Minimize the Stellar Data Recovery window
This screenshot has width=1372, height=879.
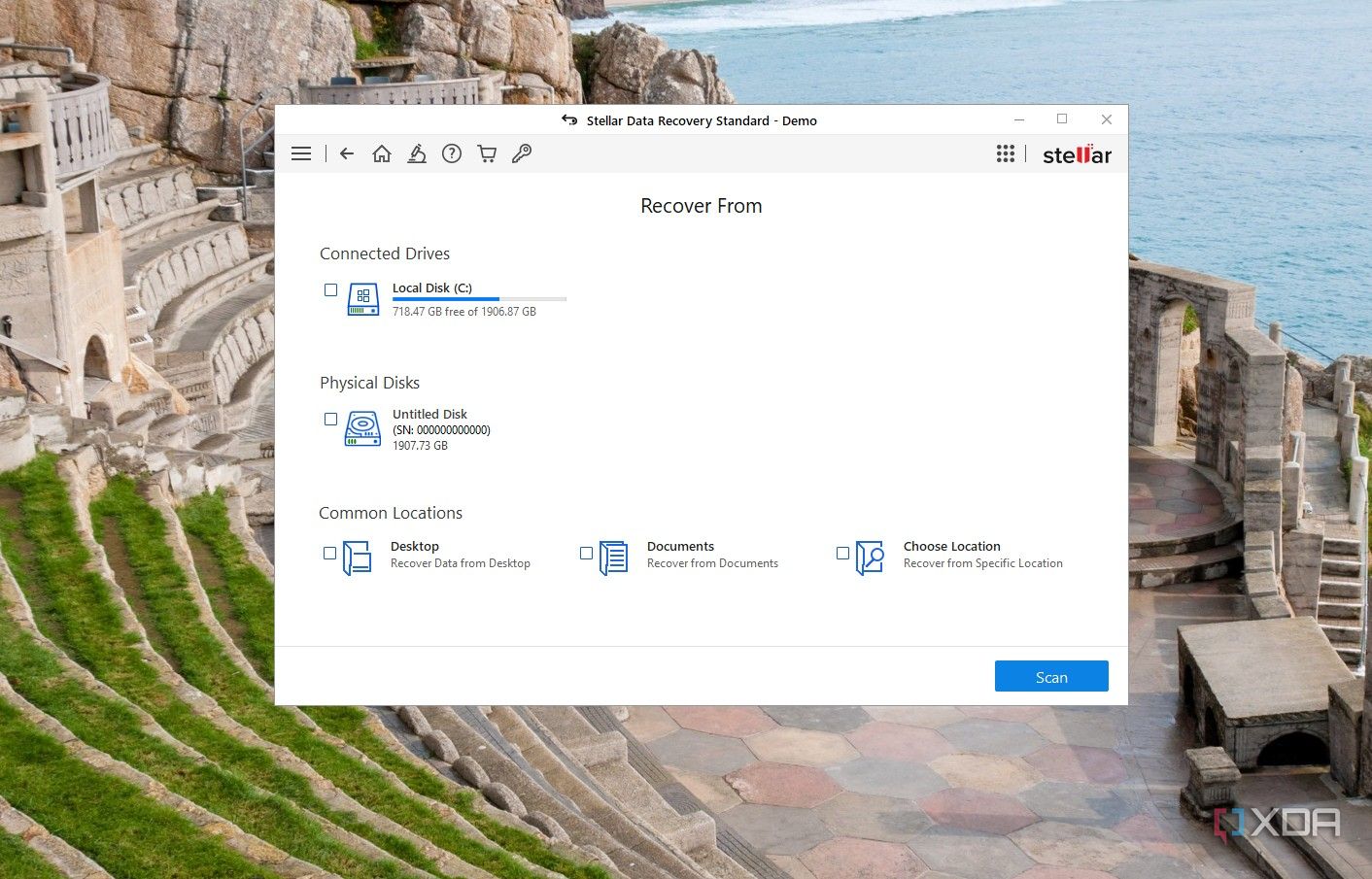click(x=1019, y=119)
